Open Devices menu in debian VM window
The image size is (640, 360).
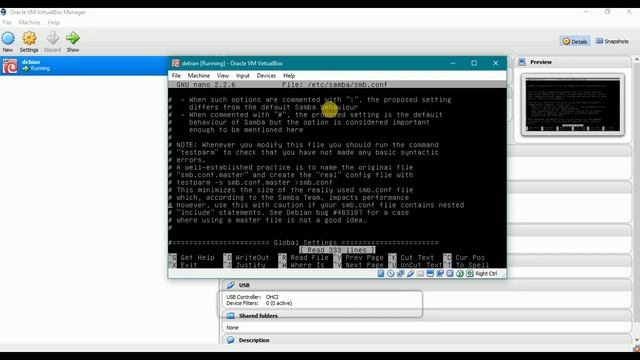(x=266, y=76)
